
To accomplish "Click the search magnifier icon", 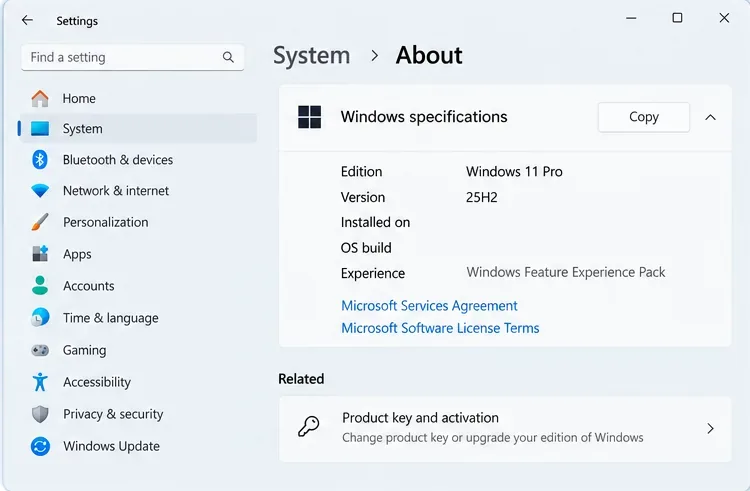I will coord(228,57).
